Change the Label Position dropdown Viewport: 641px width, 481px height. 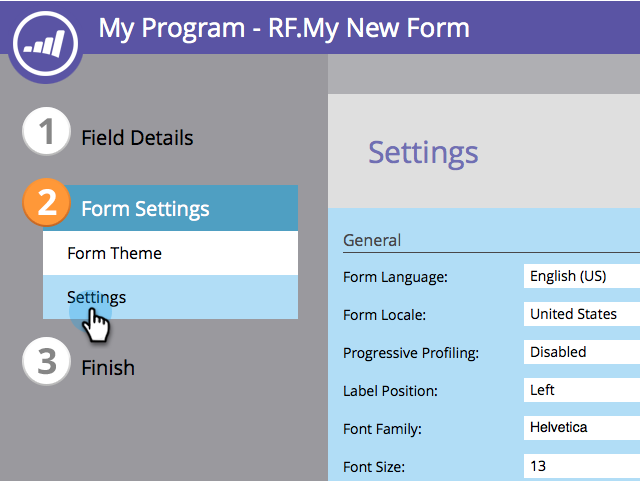582,390
